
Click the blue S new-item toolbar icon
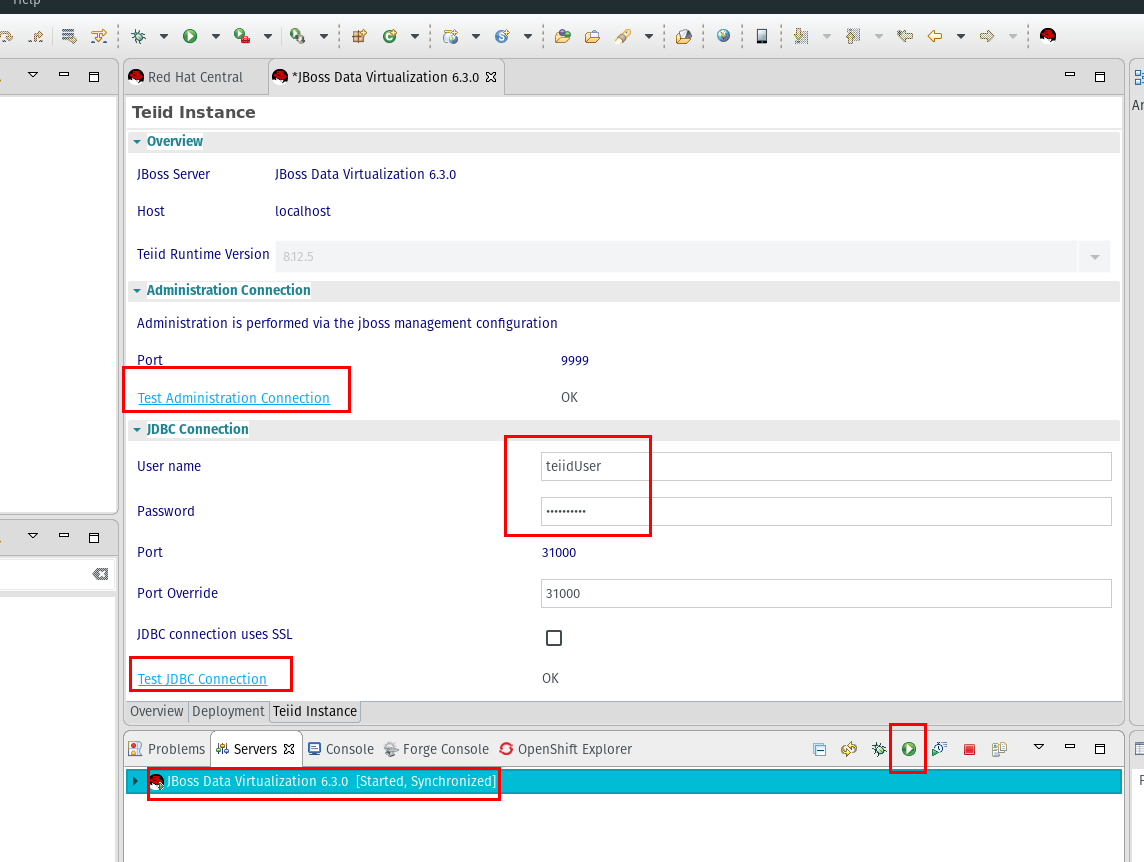[x=502, y=36]
